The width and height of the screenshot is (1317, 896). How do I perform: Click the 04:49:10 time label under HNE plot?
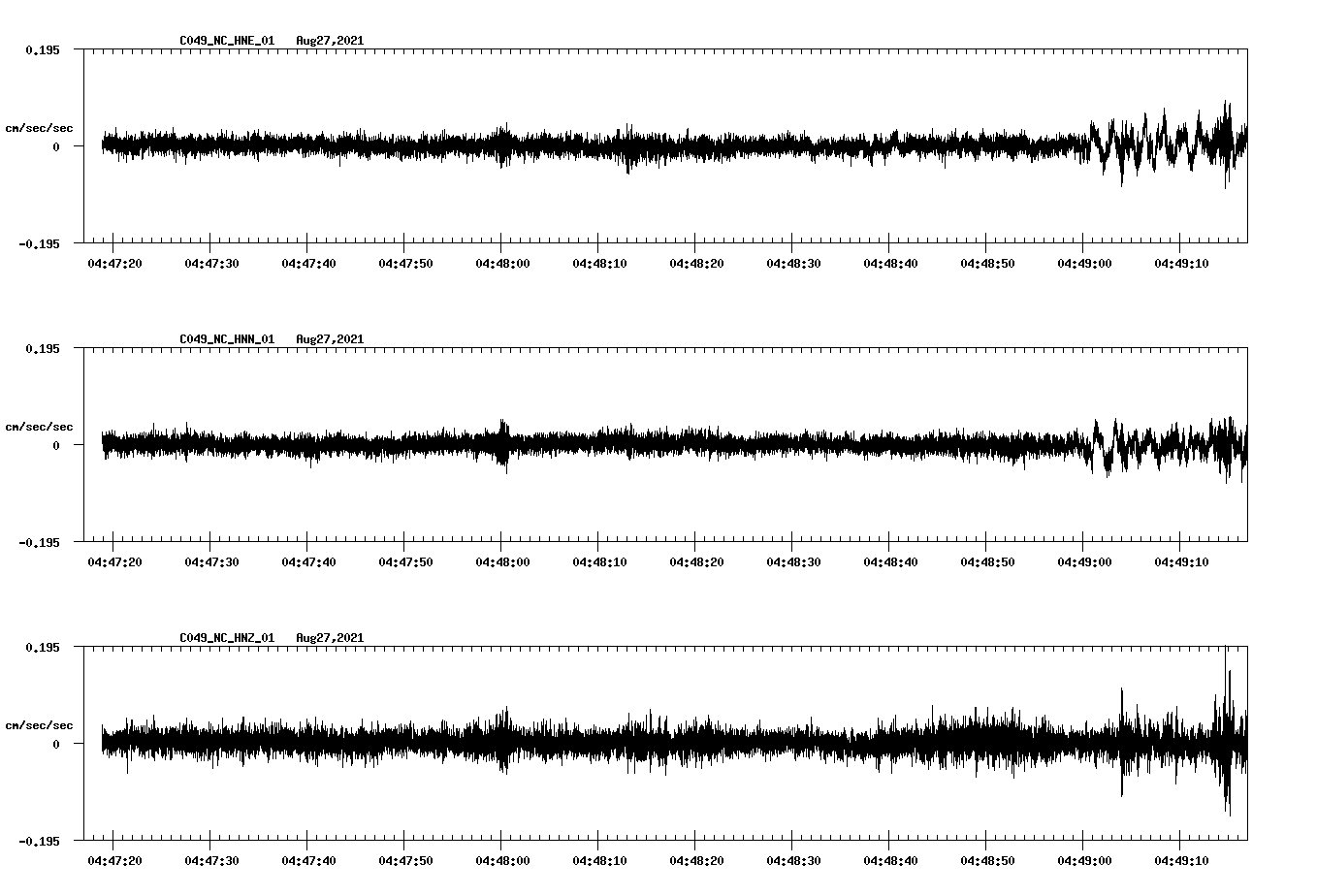coord(1181,263)
